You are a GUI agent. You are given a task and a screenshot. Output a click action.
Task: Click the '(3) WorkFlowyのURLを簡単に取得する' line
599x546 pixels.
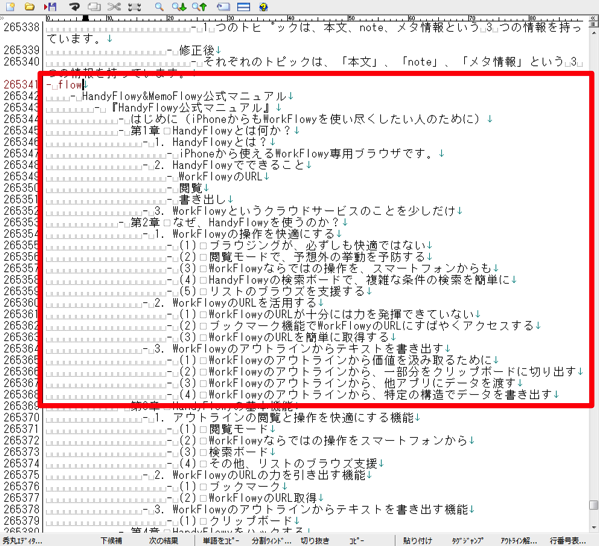pos(284,337)
